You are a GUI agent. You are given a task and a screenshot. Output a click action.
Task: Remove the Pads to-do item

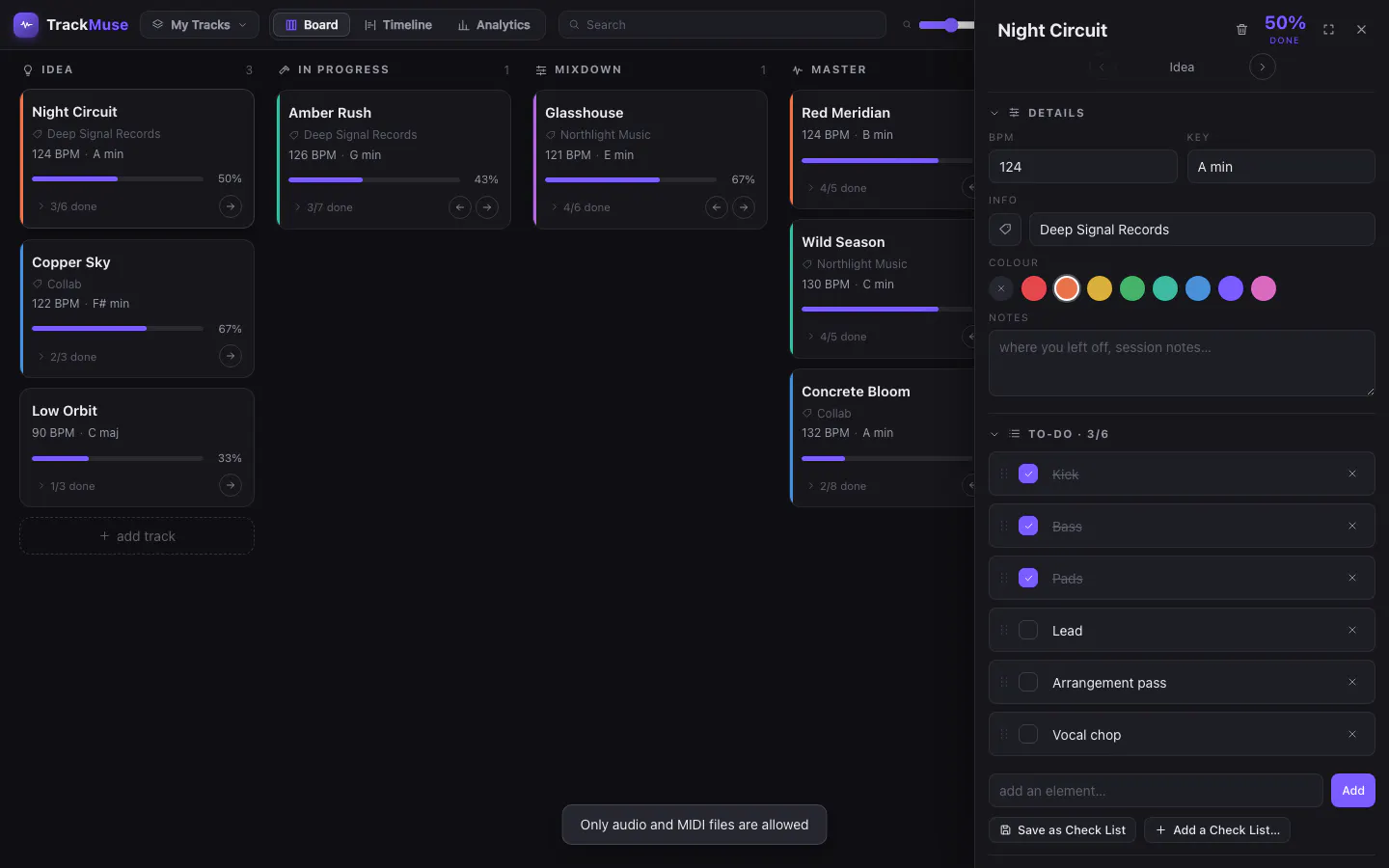point(1352,578)
